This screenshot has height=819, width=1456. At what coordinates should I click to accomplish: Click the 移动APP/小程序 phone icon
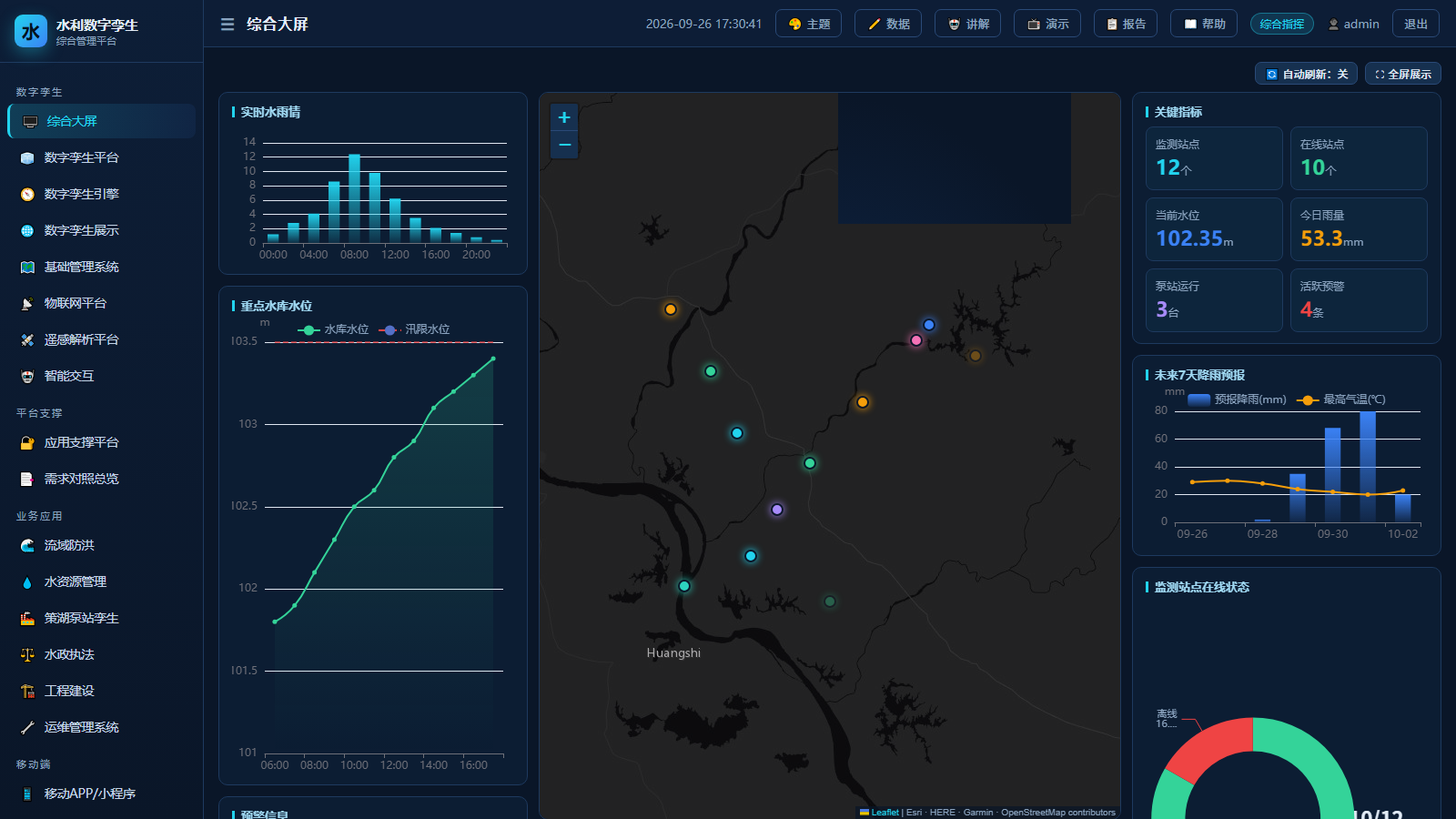(27, 794)
